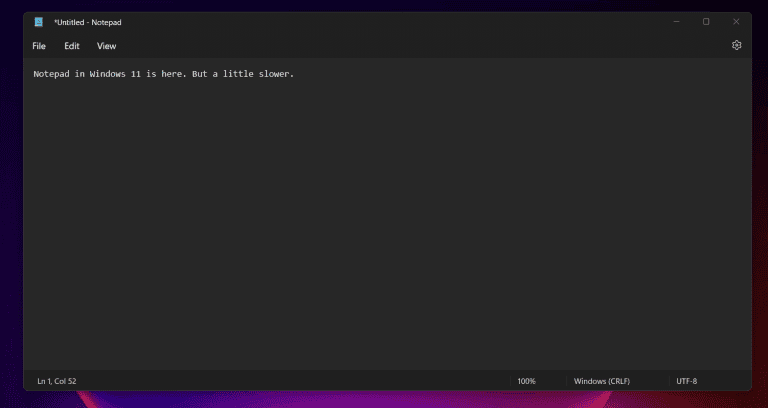Maximize the Notepad window
This screenshot has height=408, width=768.
(x=706, y=22)
